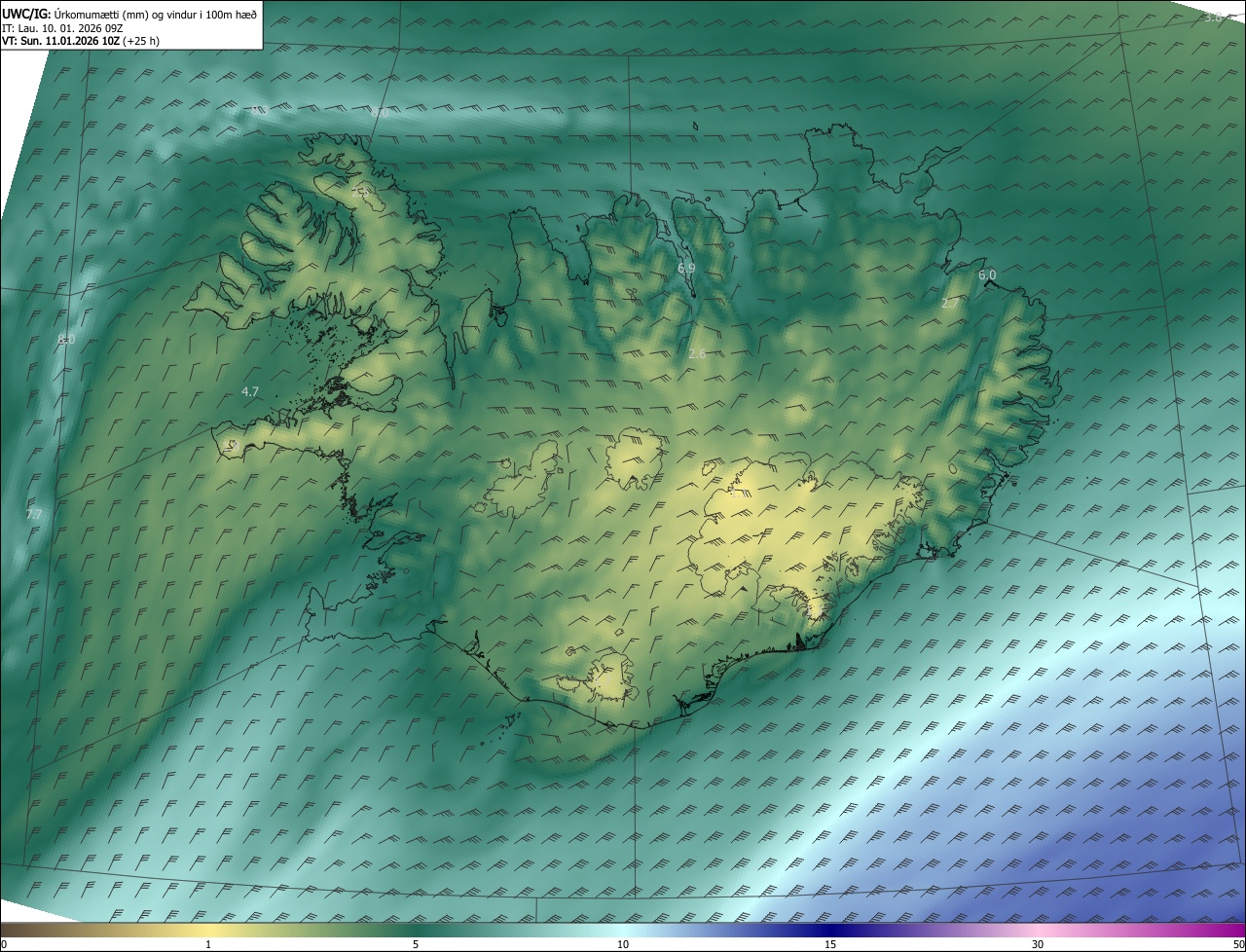1246x952 pixels.
Task: Click the 6.0 value label
Action: [987, 275]
